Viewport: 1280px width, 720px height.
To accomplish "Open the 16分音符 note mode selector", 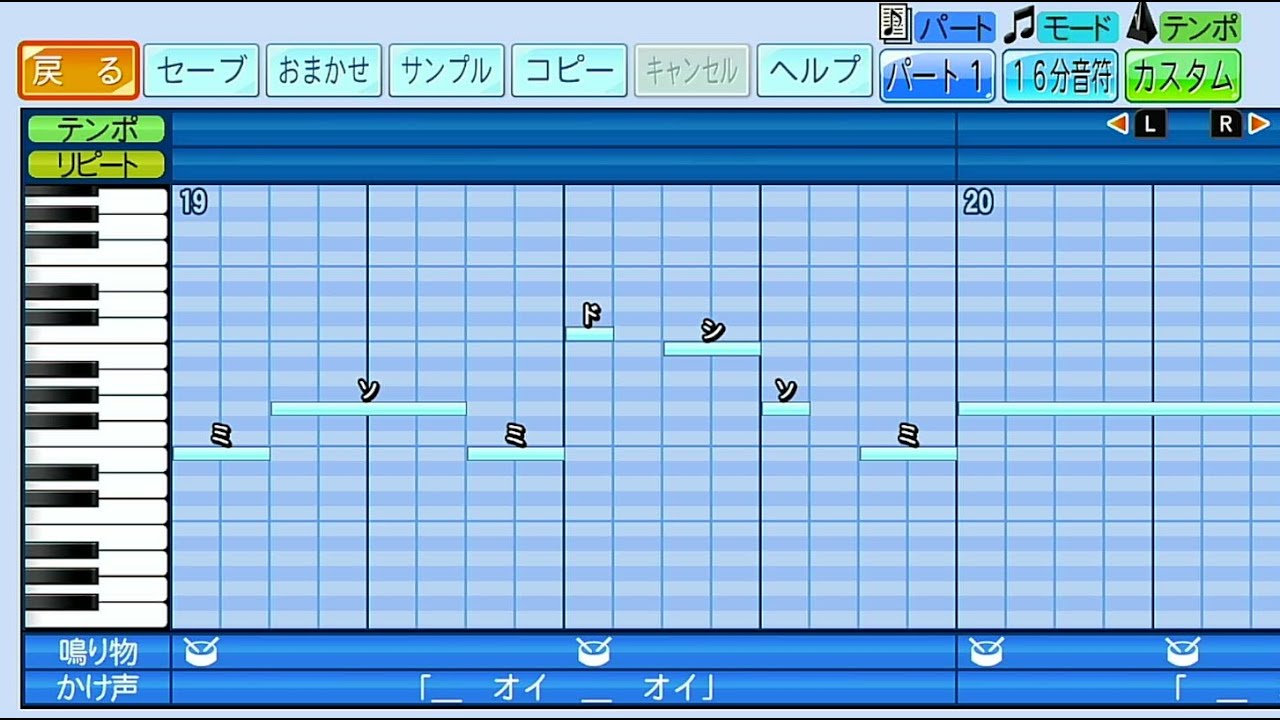I will [x=1060, y=76].
